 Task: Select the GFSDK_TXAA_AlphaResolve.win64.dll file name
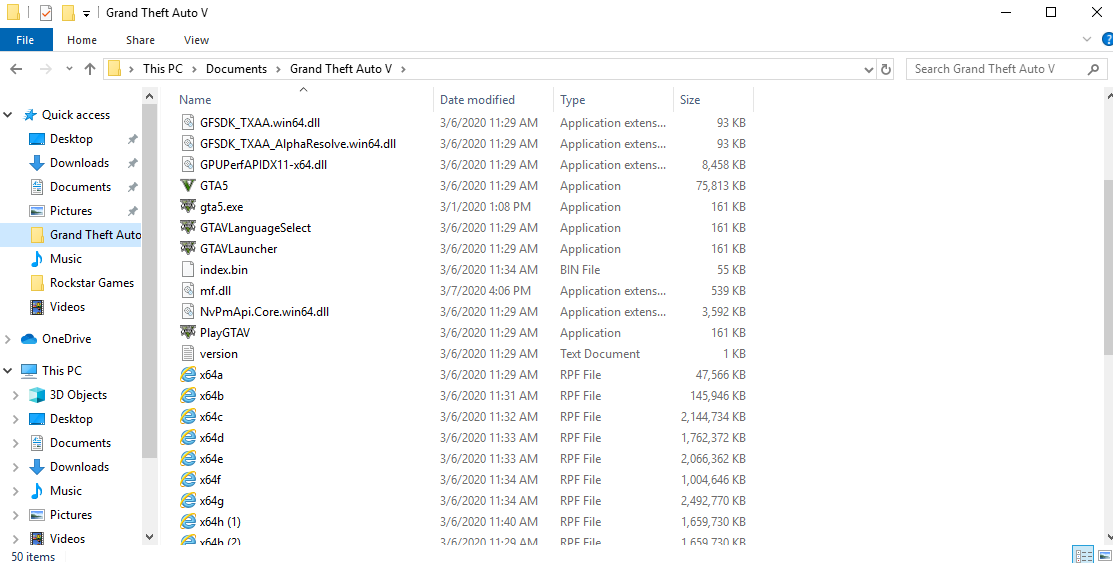pos(298,144)
